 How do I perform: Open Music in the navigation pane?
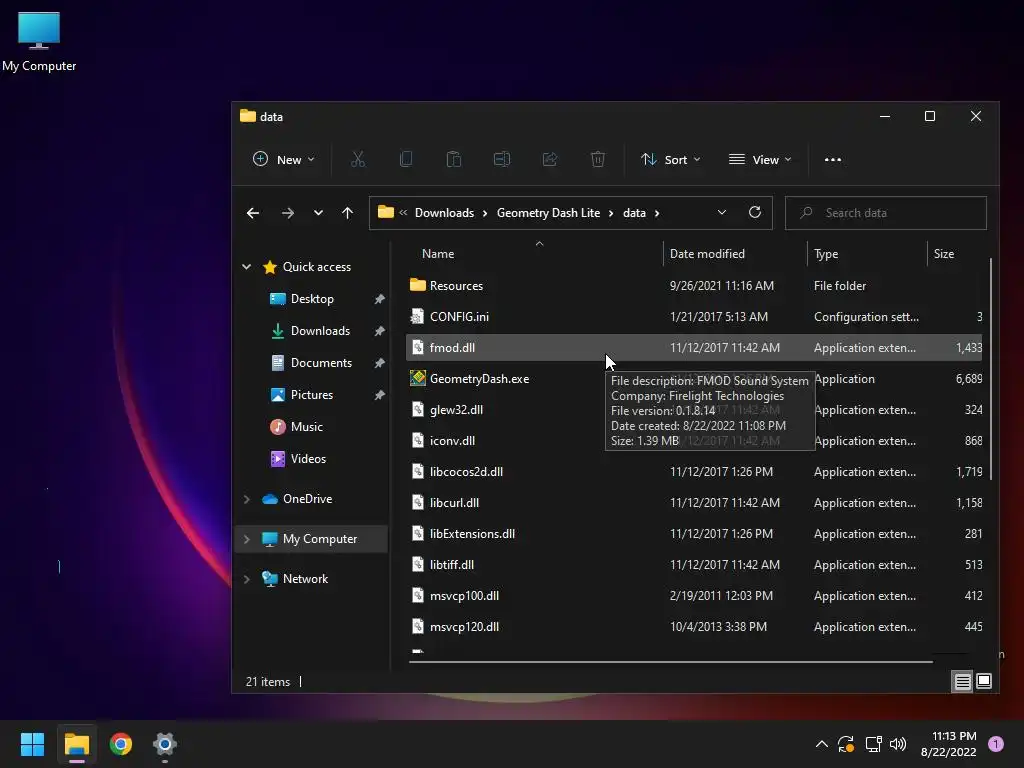click(x=306, y=426)
